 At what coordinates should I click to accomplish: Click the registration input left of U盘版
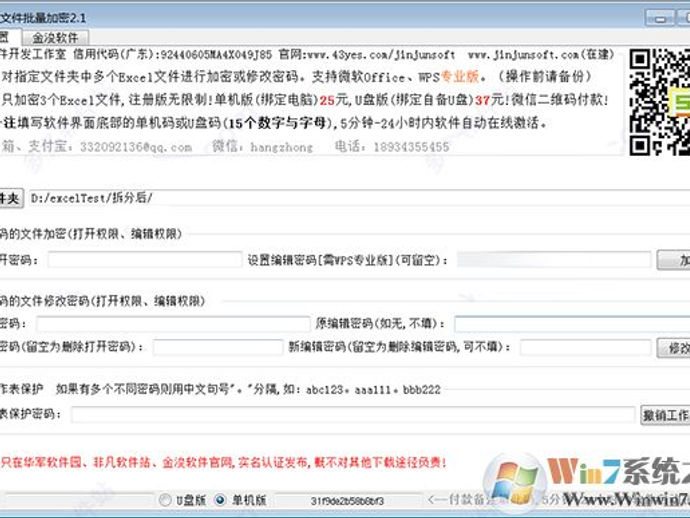(78, 501)
